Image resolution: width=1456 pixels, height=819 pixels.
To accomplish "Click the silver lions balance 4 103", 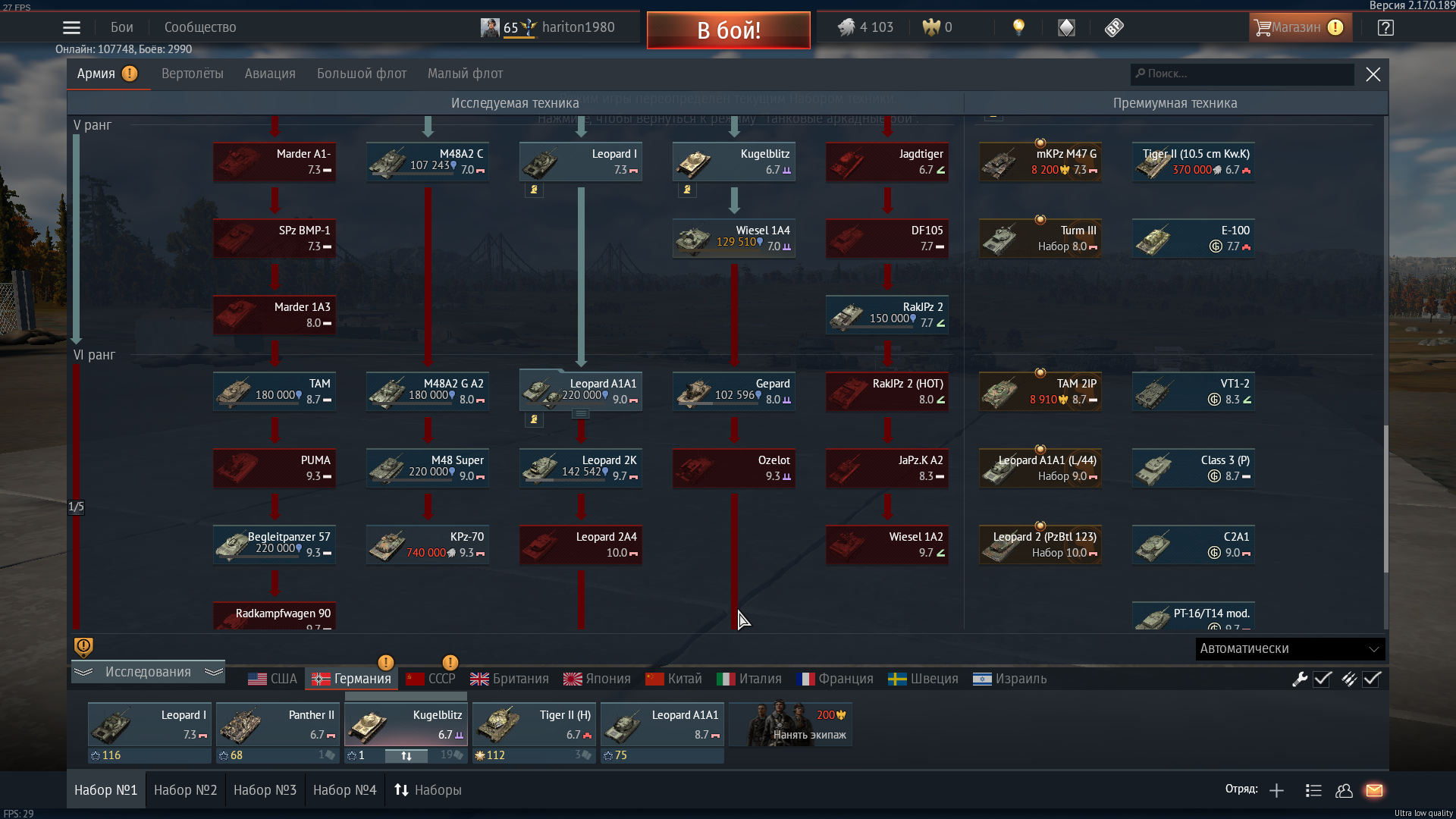I will point(865,27).
